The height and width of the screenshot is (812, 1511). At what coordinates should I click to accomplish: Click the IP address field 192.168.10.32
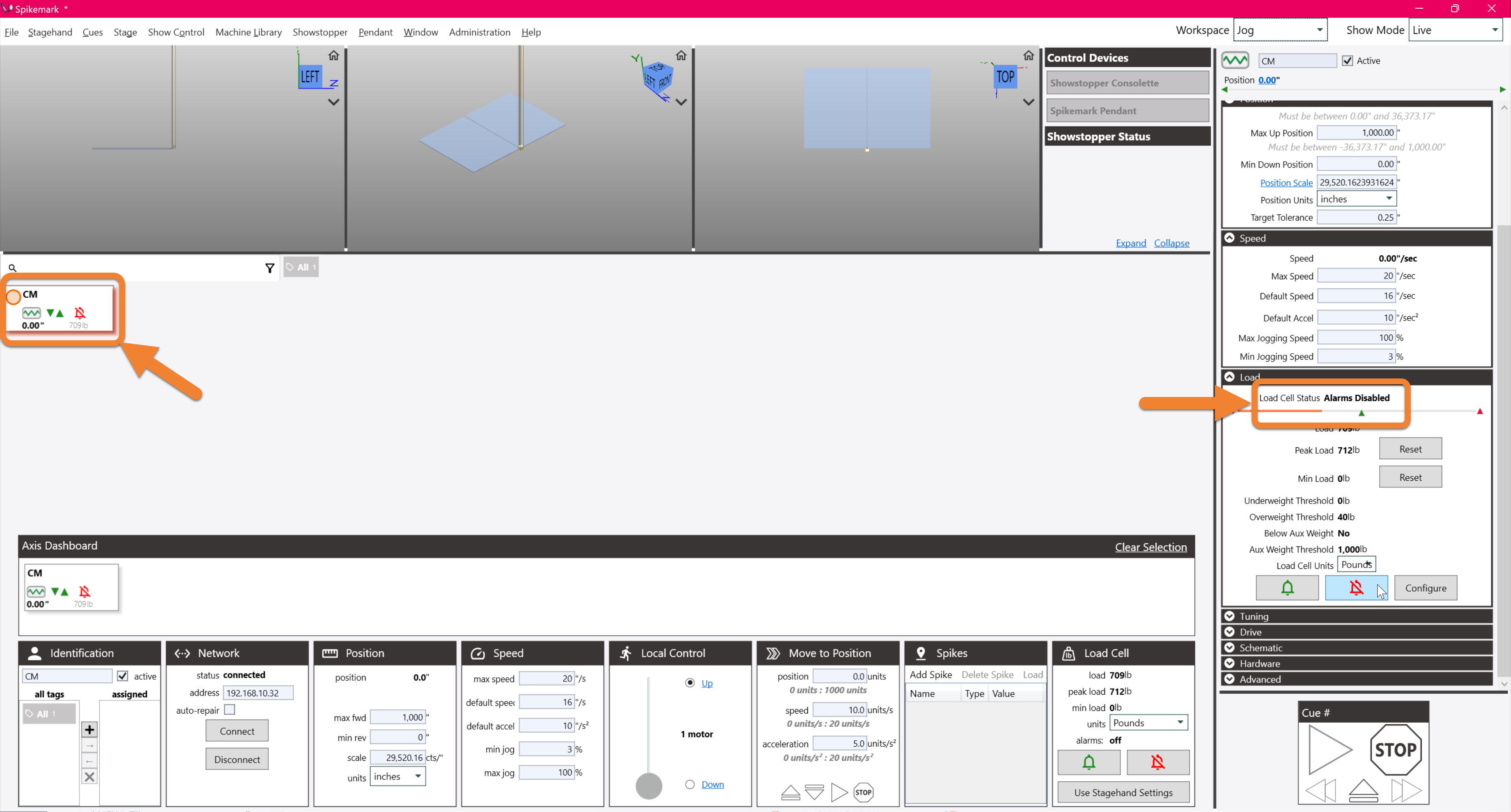click(258, 692)
